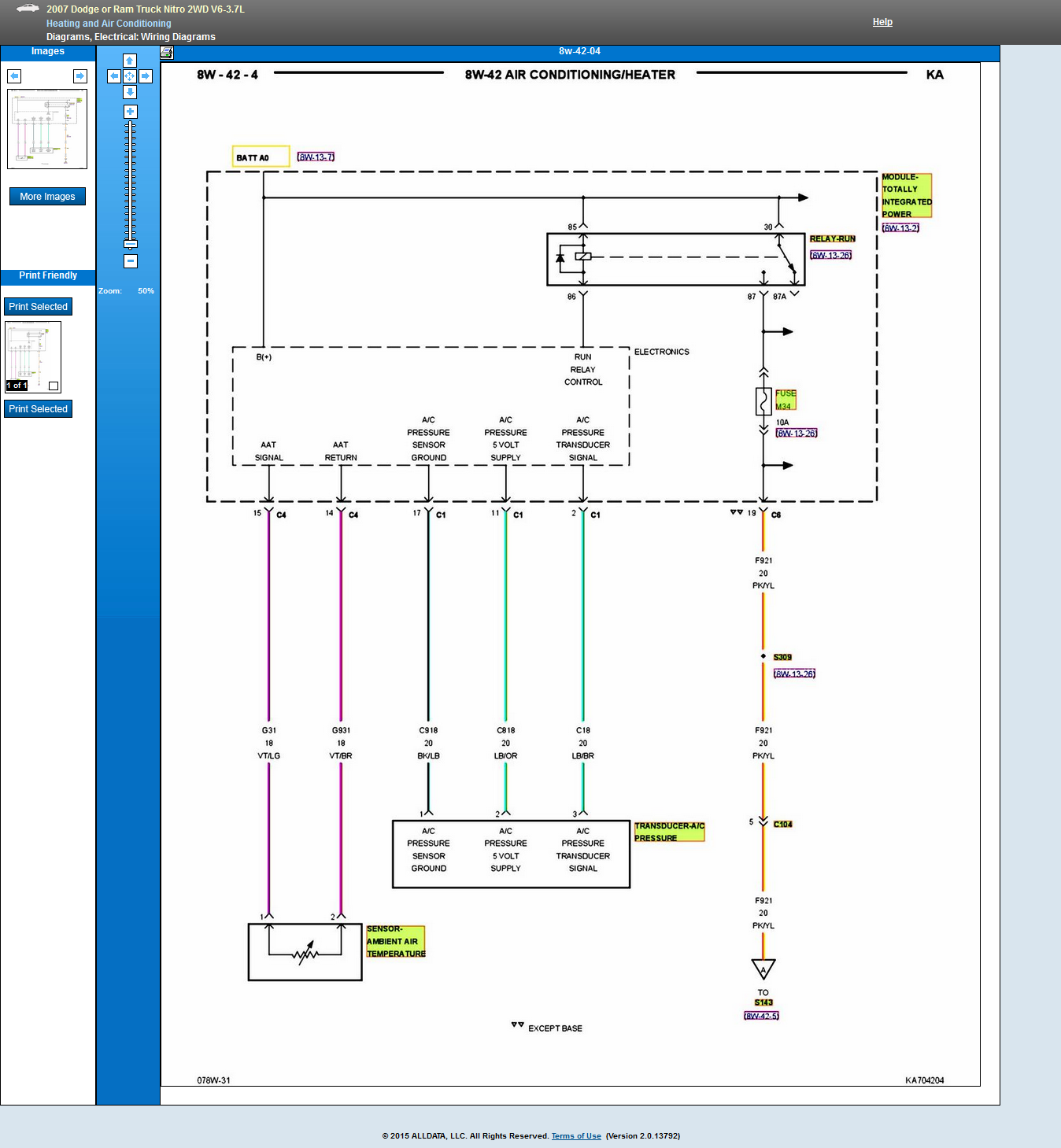Click Print Selected below the print thumbnail
Viewport: 1061px width, 1148px height.
[38, 409]
